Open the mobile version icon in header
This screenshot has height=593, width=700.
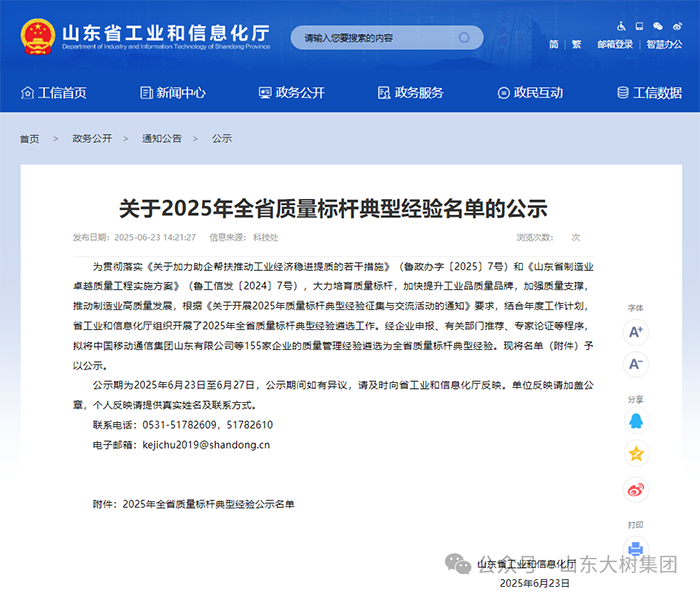pyautogui.click(x=639, y=26)
